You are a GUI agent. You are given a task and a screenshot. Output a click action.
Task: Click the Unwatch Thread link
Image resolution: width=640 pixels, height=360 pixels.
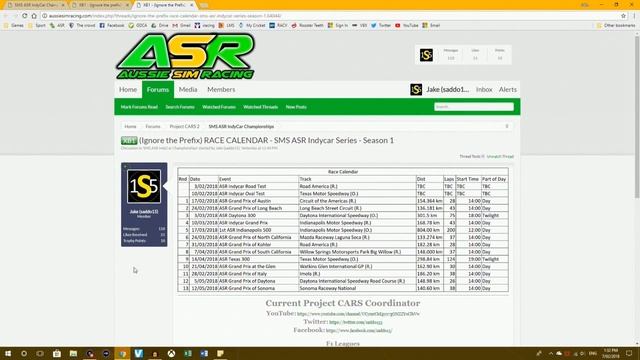pyautogui.click(x=500, y=156)
